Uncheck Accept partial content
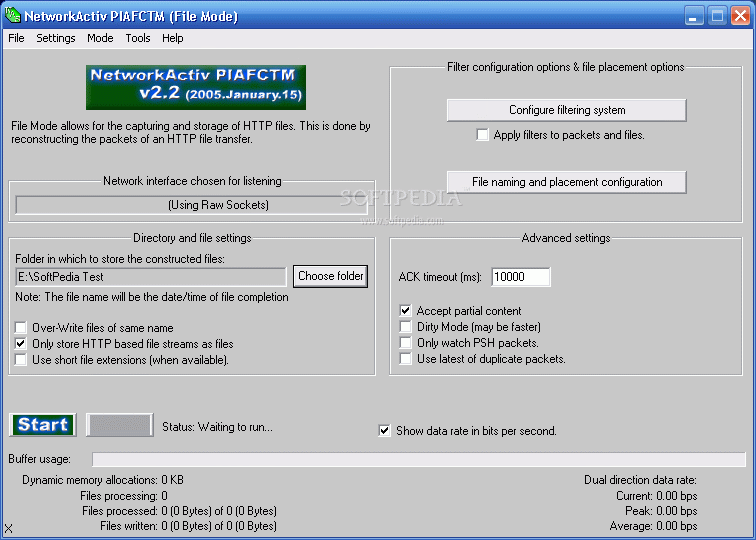This screenshot has height=540, width=756. 405,310
